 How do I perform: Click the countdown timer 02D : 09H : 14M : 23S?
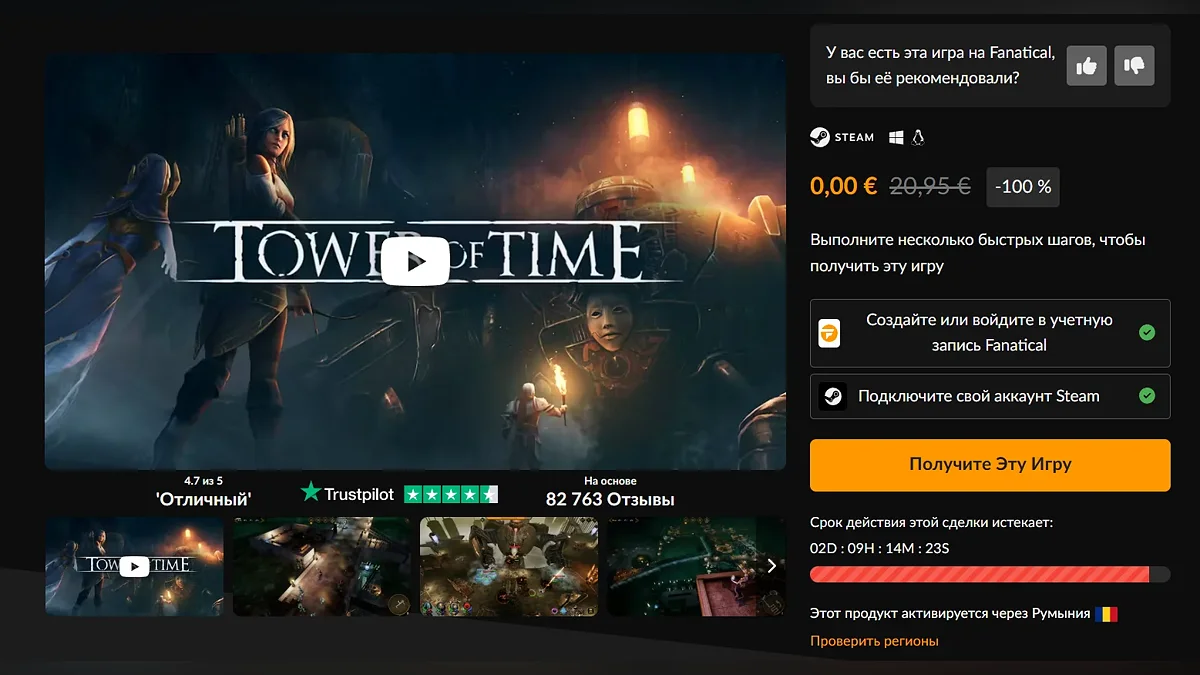point(880,549)
